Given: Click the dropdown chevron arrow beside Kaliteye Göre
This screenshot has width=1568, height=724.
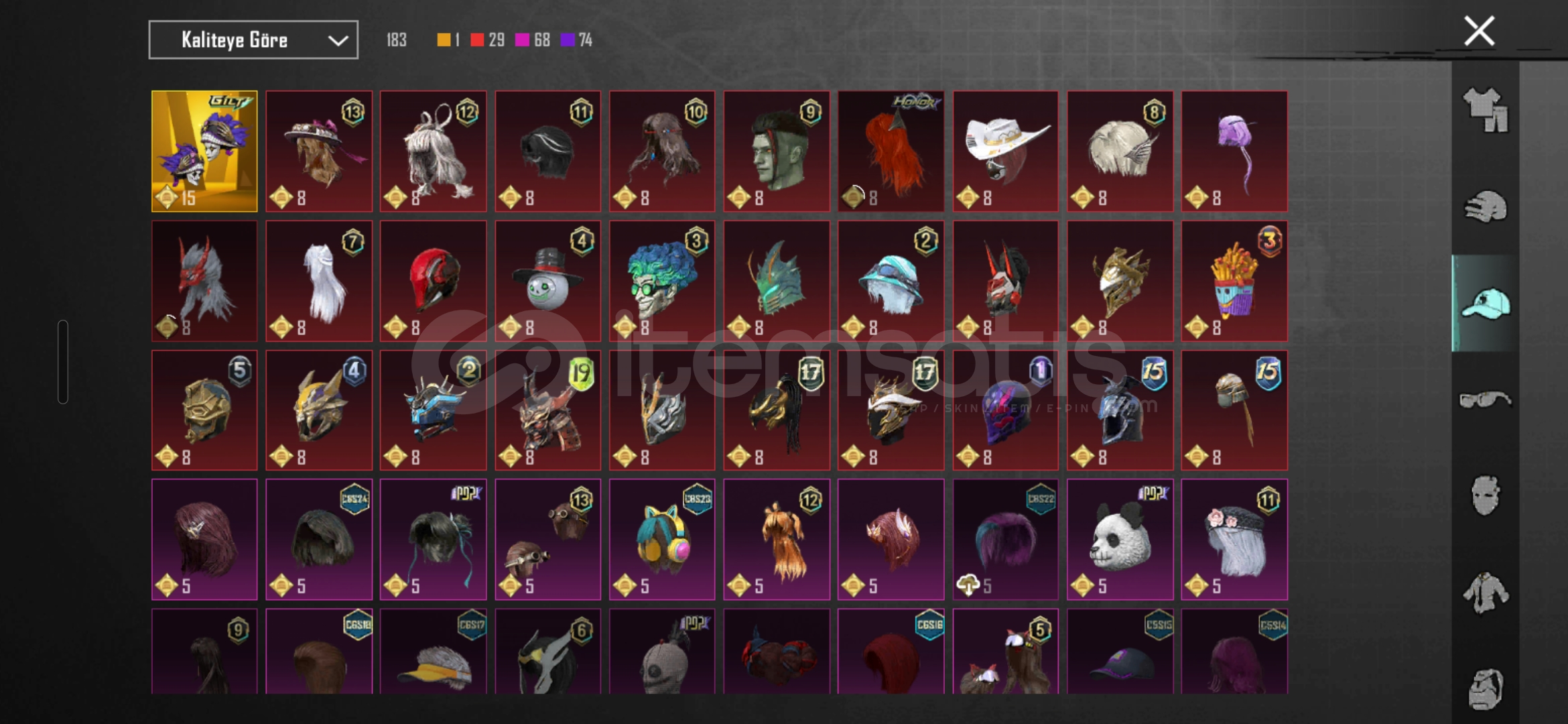Looking at the screenshot, I should coord(338,41).
